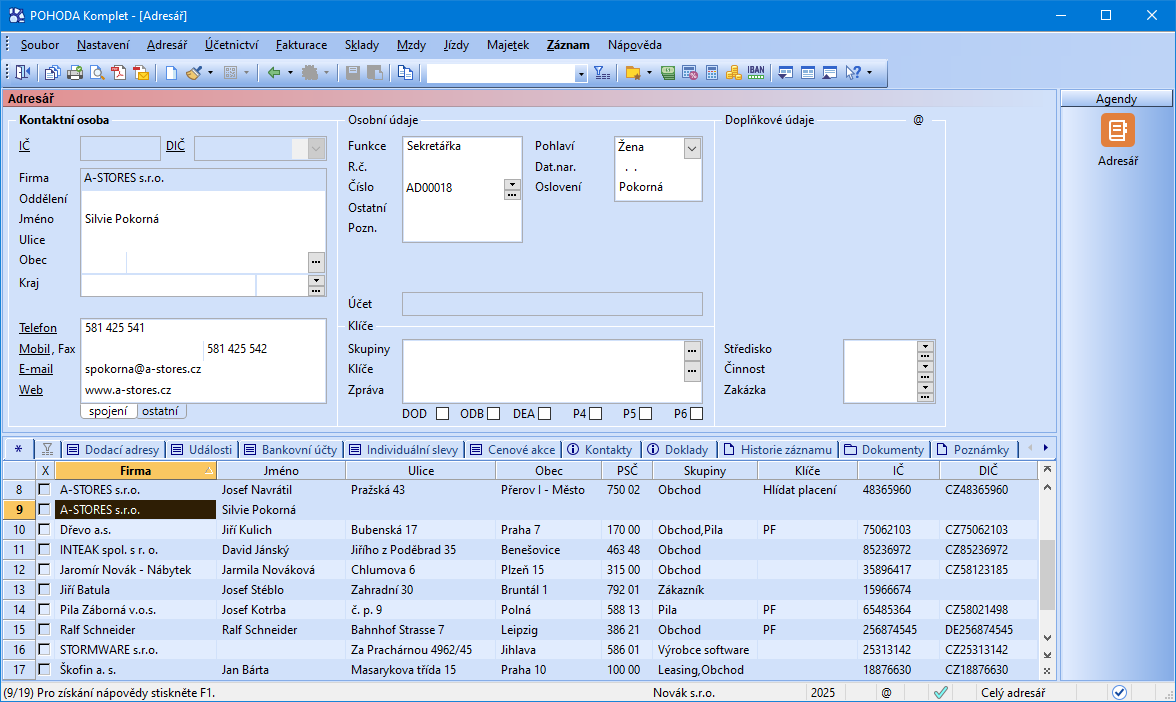Click the copy documents toolbar icon

52,73
